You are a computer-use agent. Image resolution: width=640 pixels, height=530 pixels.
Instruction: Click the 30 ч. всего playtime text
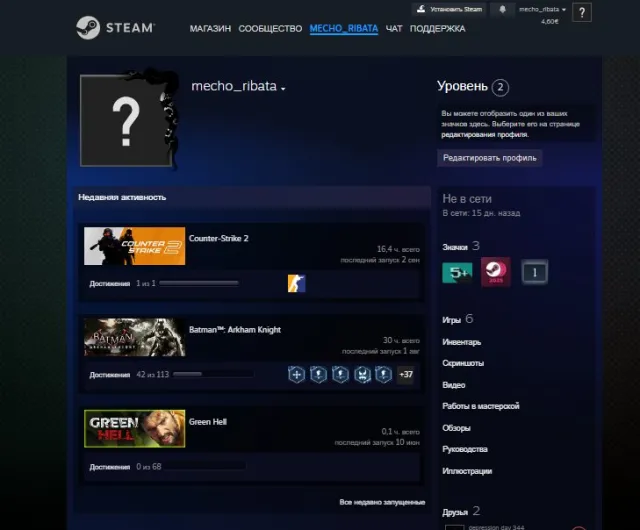[401, 340]
